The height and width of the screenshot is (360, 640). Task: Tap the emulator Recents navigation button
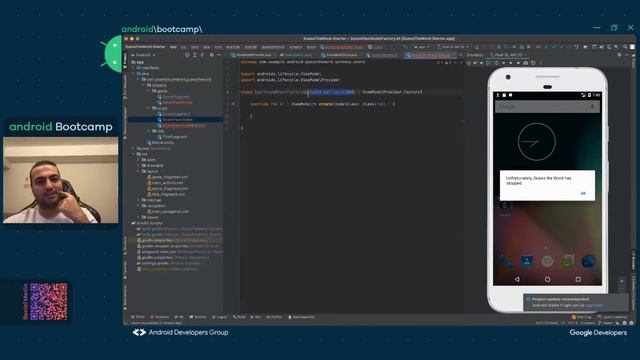pos(578,279)
